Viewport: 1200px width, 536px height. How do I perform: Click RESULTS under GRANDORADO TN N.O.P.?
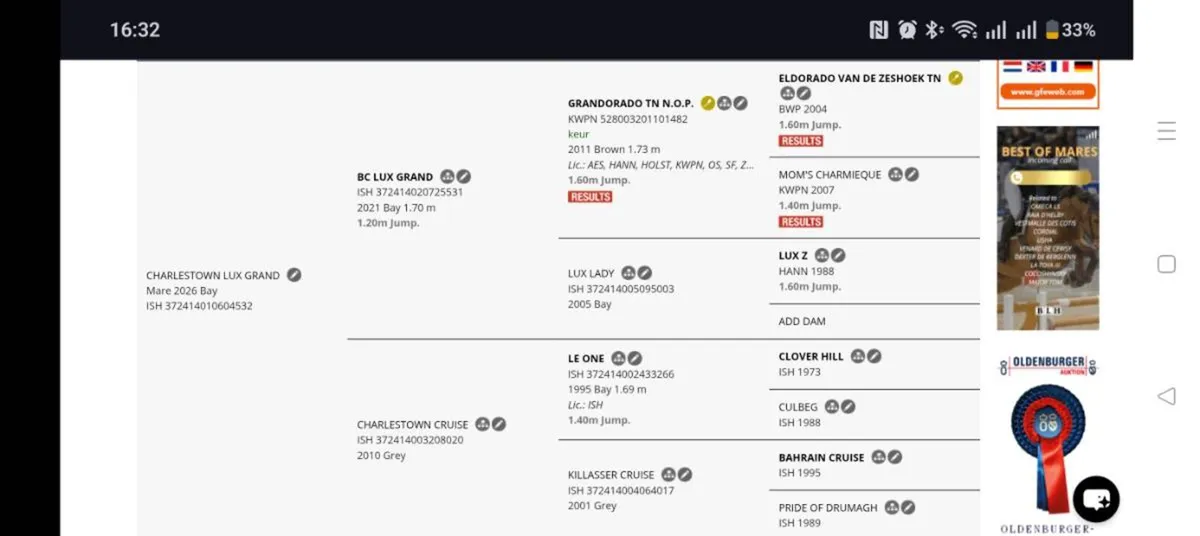590,197
